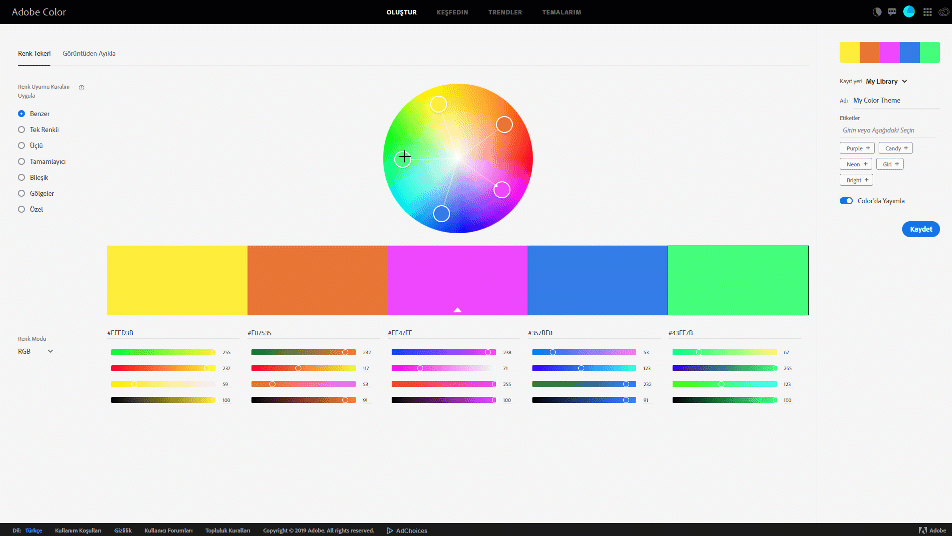Screen dimensions: 952x536
Task: Adjust the blue swatch's first channel slider
Action: (584, 352)
